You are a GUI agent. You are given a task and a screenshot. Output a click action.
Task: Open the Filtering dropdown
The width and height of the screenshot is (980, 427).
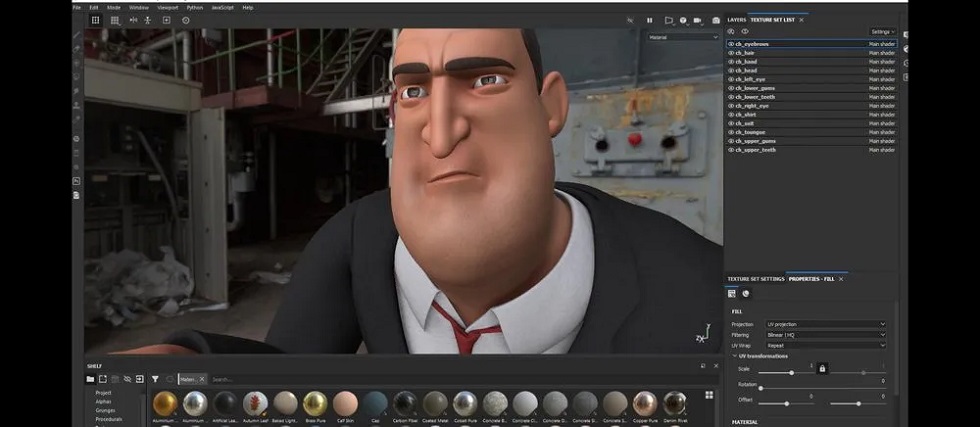(x=825, y=335)
